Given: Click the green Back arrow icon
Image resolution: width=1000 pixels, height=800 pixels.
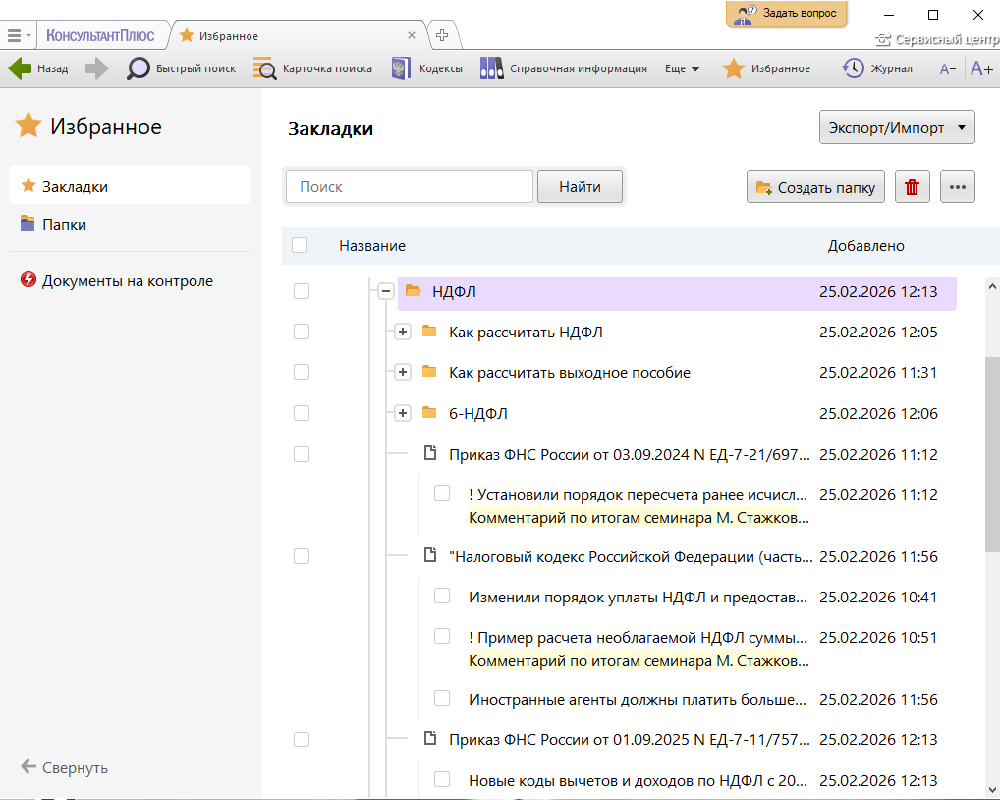Looking at the screenshot, I should pos(20,69).
